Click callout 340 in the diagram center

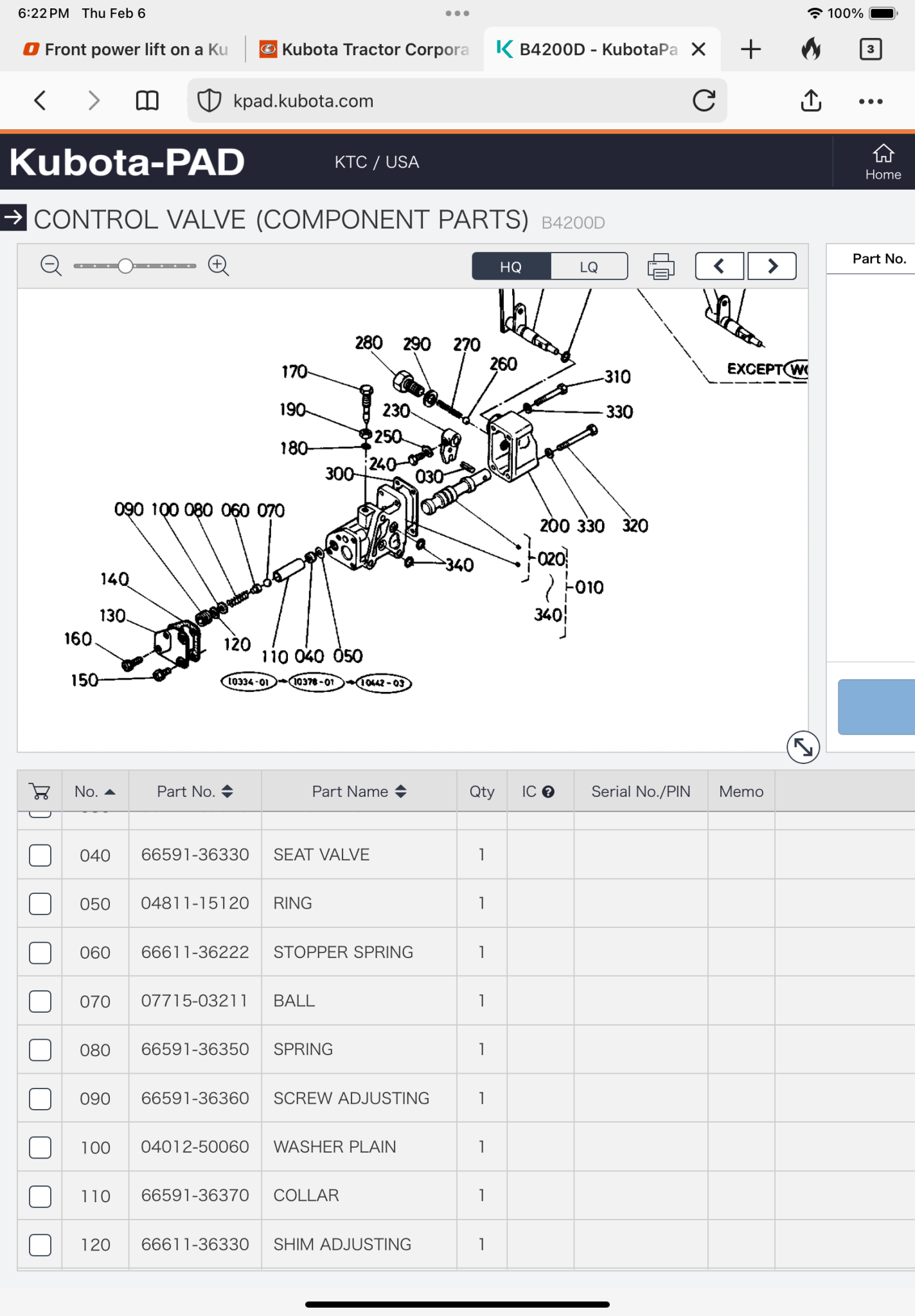coord(459,565)
